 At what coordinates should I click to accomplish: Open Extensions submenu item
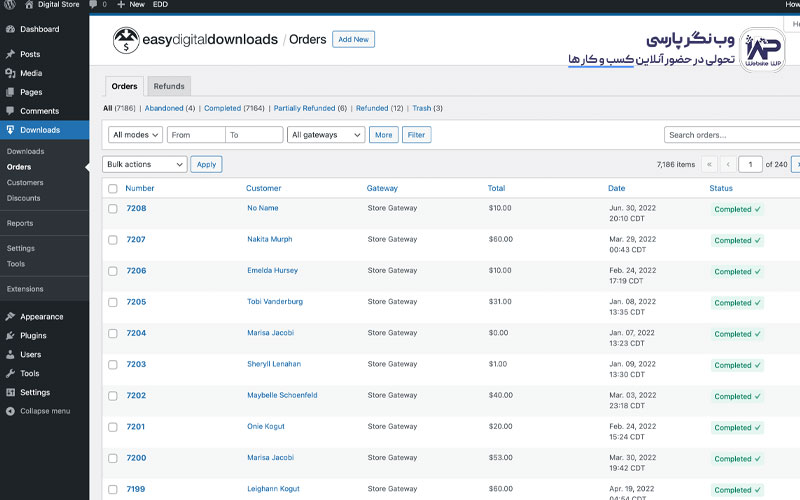(25, 289)
